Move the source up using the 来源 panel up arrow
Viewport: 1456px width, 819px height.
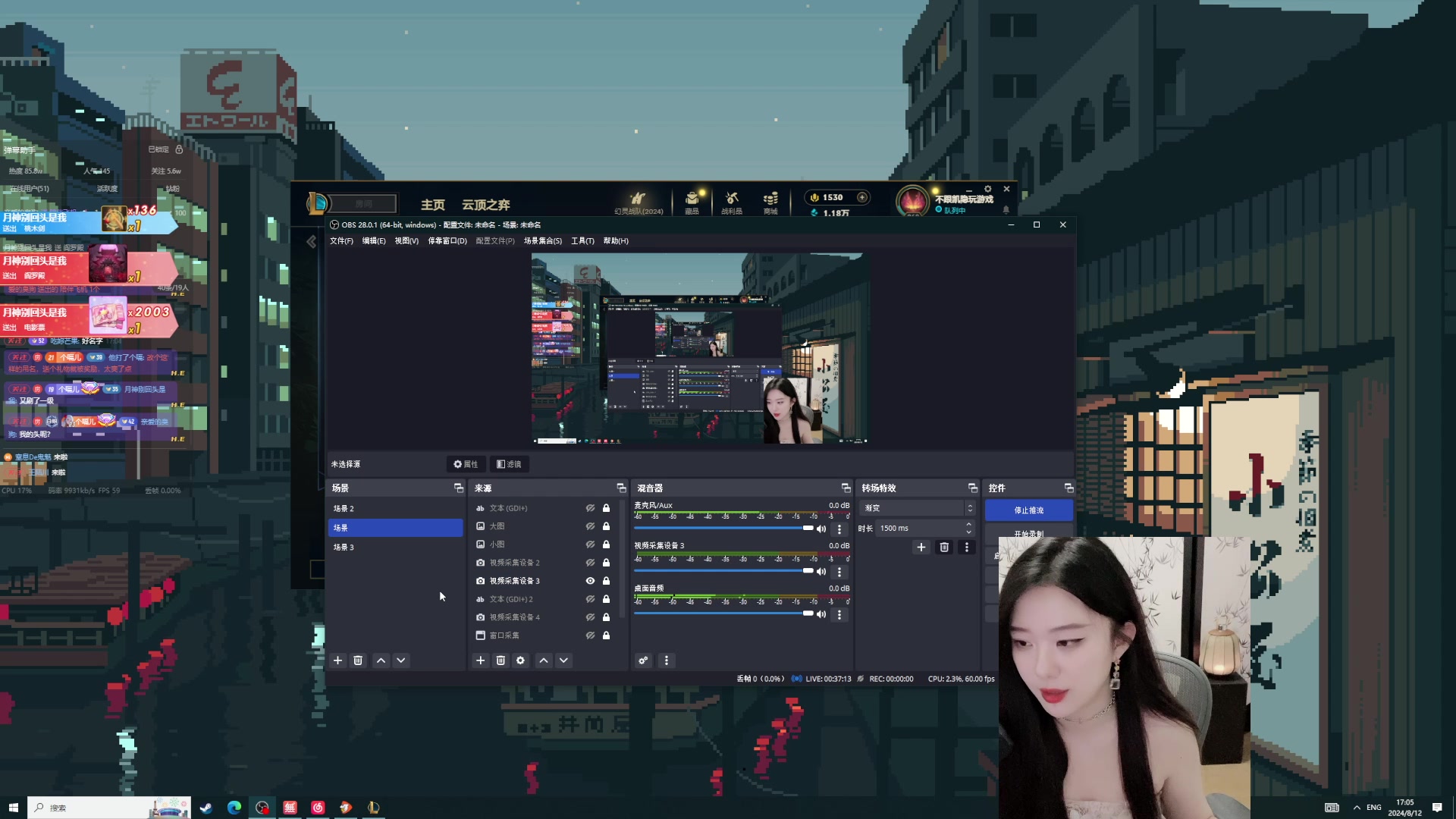coord(544,661)
